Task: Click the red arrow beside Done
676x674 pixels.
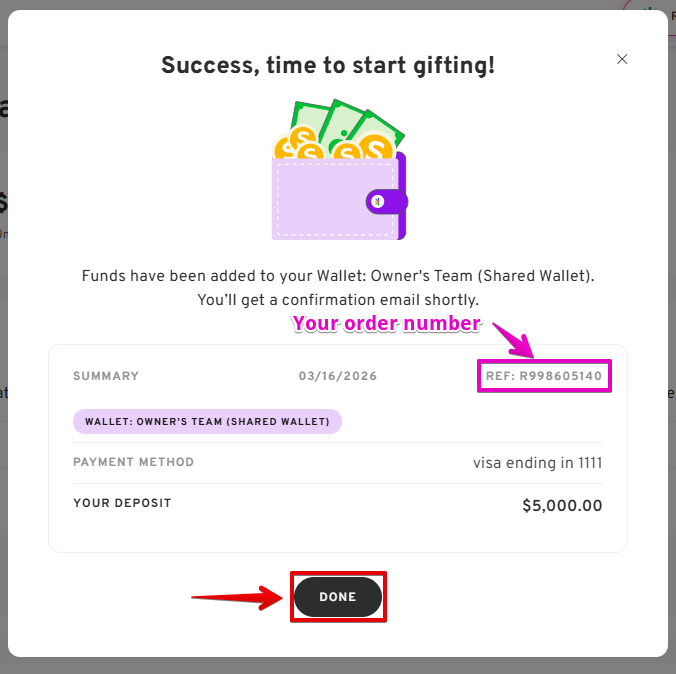Action: (237, 598)
